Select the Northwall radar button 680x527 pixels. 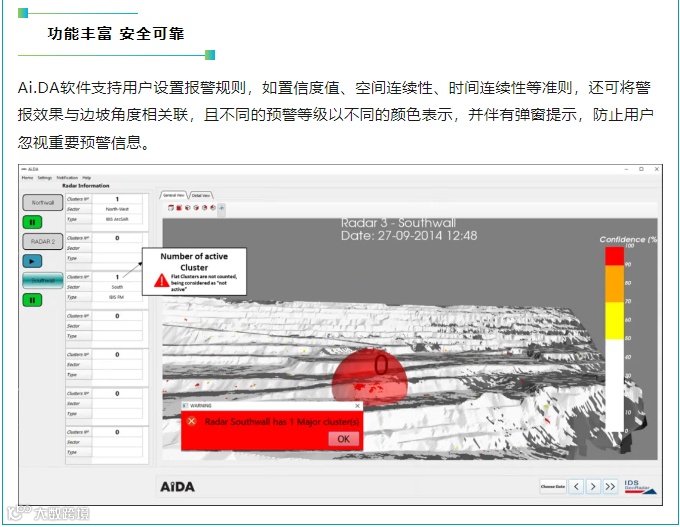[43, 203]
